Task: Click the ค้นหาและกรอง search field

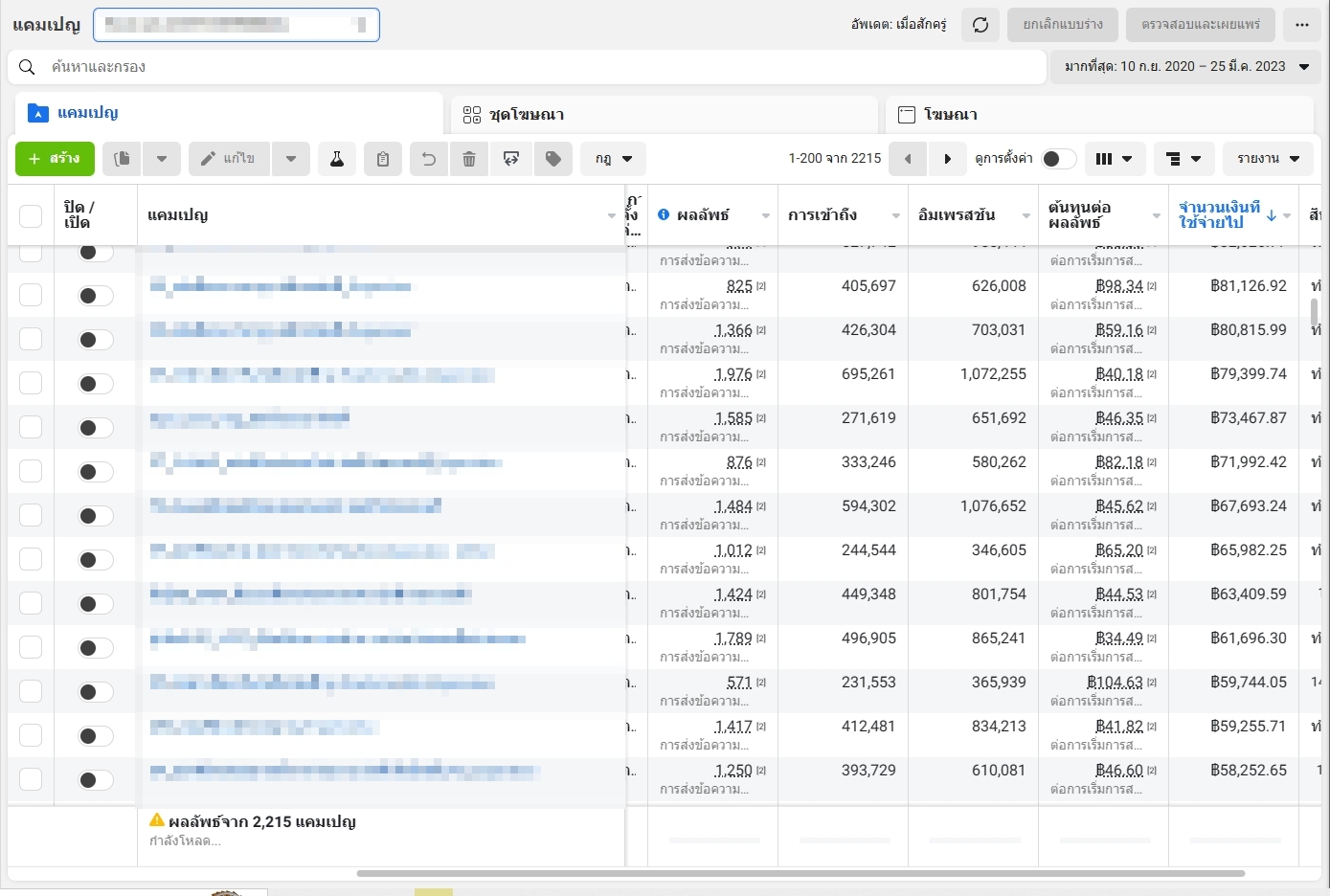Action: click(x=527, y=67)
